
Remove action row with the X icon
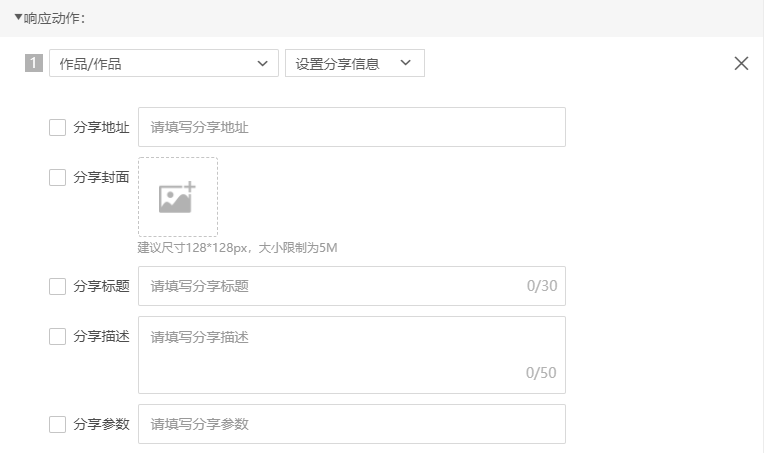click(741, 63)
